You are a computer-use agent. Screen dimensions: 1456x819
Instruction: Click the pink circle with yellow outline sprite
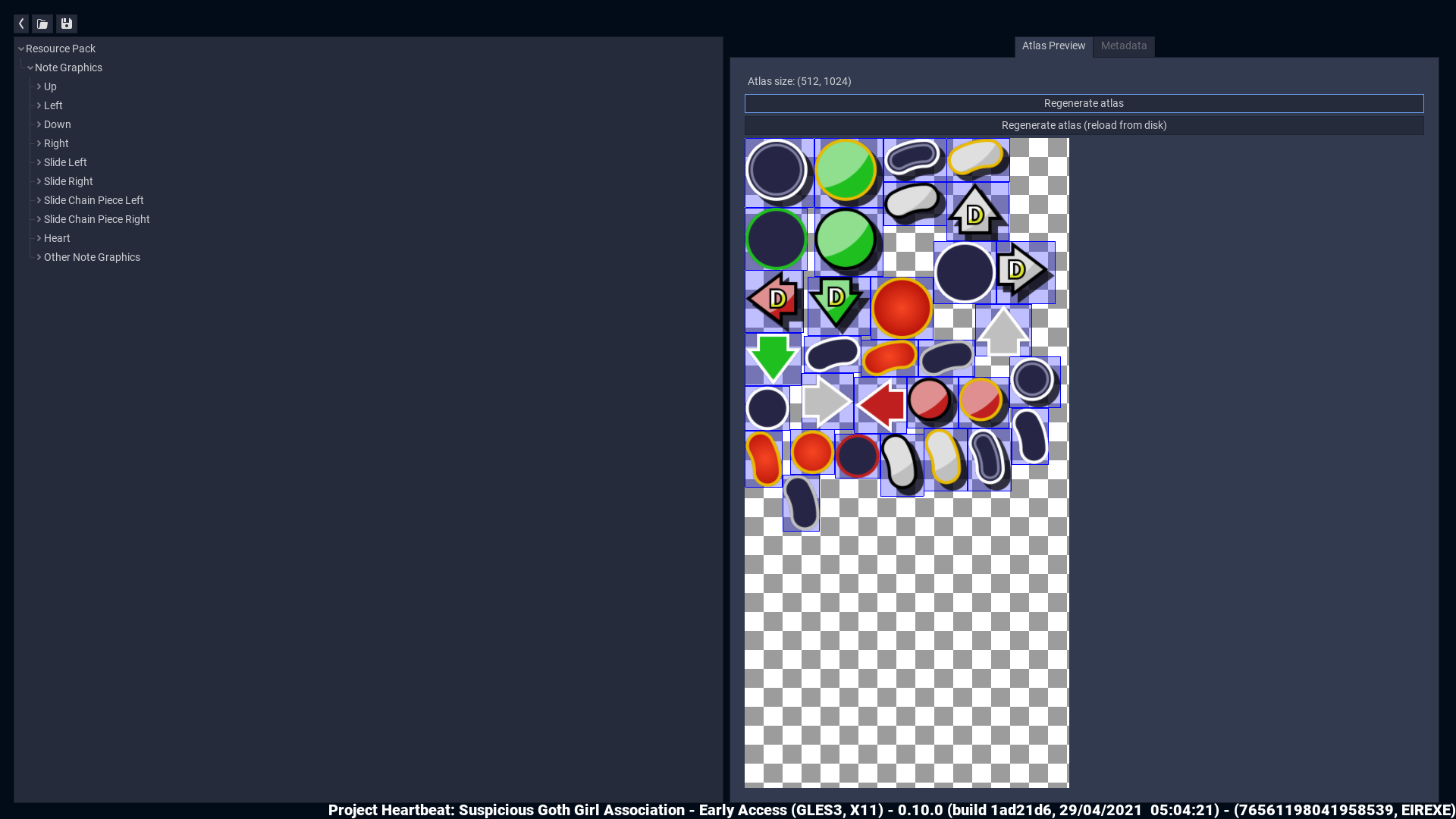point(983,401)
